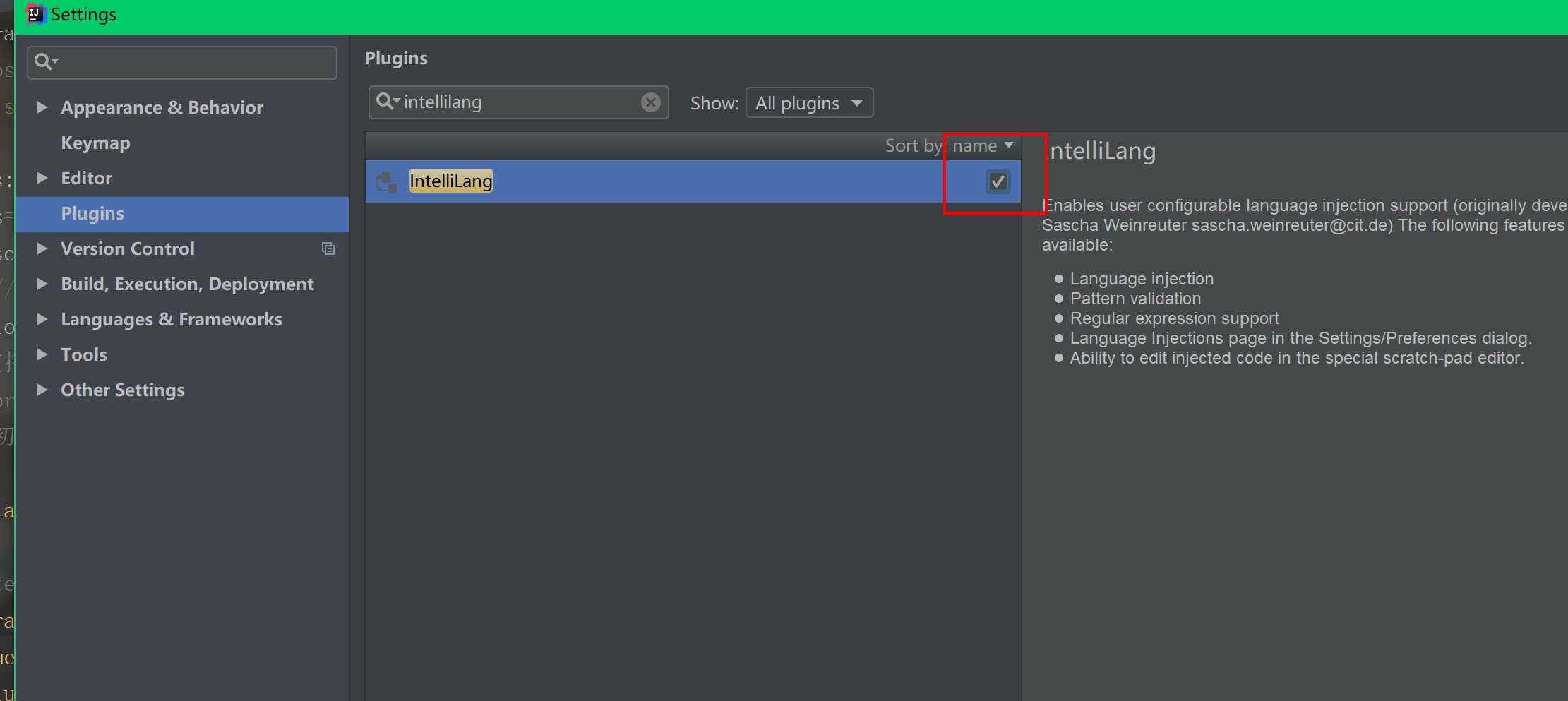
Task: Click the Version Control project-level icon
Action: click(328, 248)
